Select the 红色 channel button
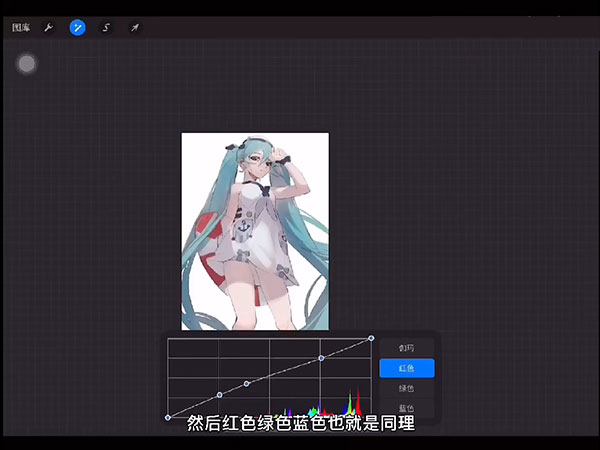Image resolution: width=600 pixels, height=450 pixels. pos(406,368)
